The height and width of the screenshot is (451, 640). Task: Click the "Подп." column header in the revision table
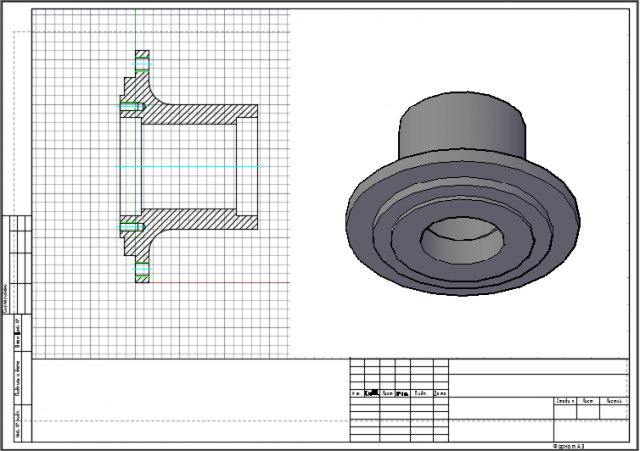[421, 393]
